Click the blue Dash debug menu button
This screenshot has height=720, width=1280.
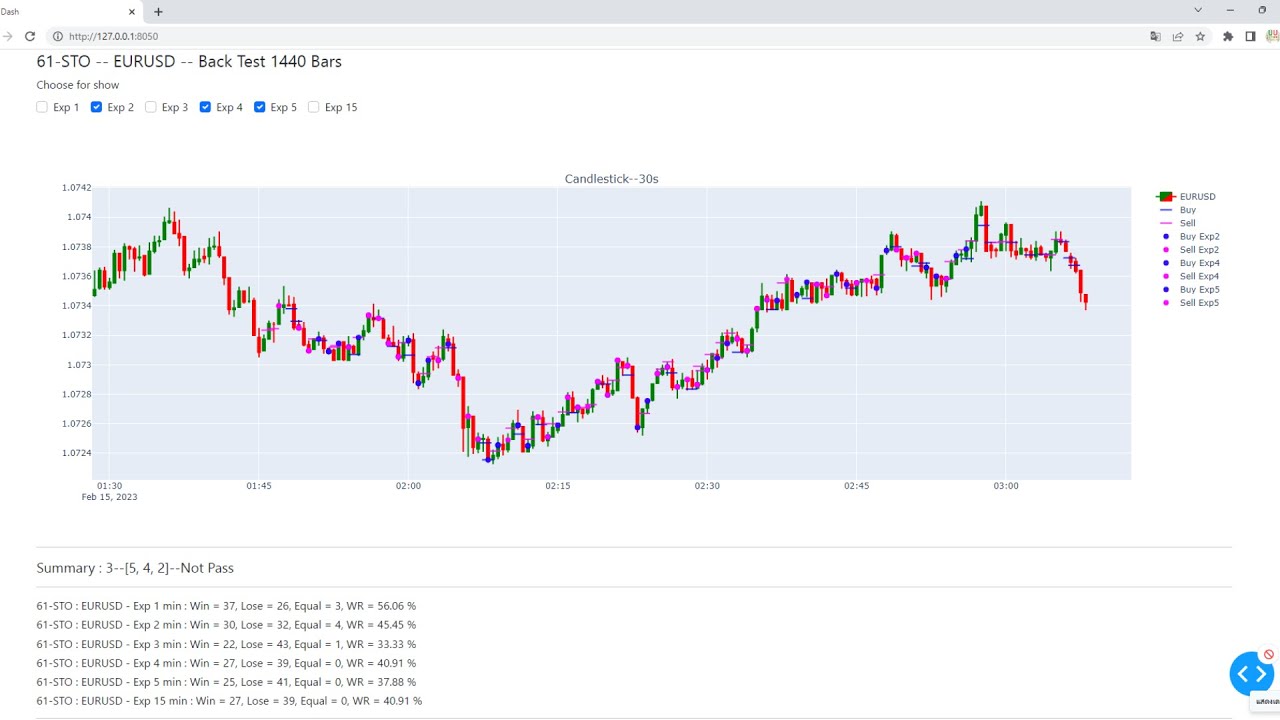point(1251,674)
